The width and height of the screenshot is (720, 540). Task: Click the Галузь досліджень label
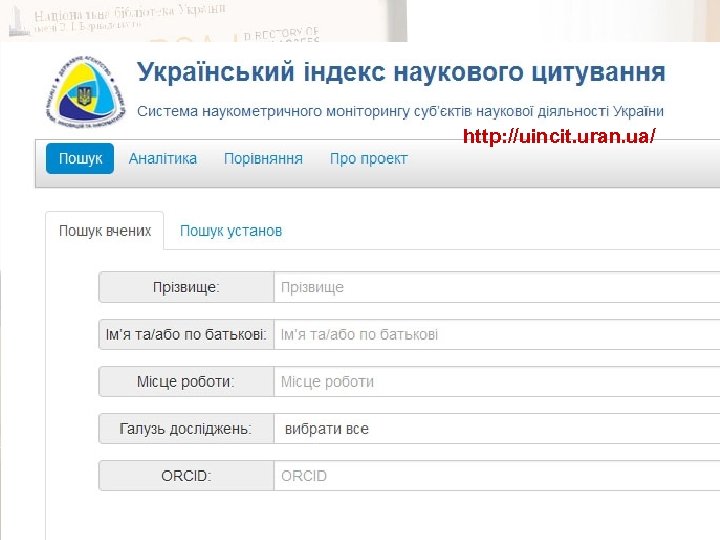click(x=186, y=429)
